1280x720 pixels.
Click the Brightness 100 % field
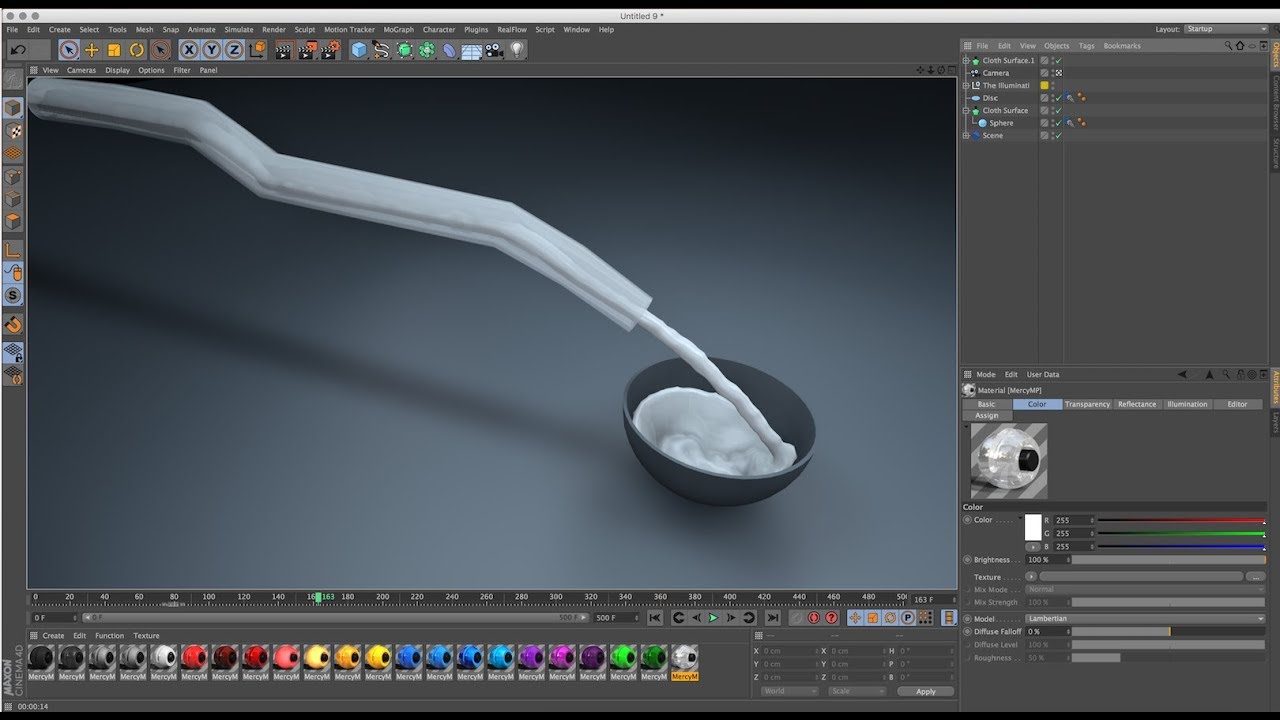coord(1047,560)
